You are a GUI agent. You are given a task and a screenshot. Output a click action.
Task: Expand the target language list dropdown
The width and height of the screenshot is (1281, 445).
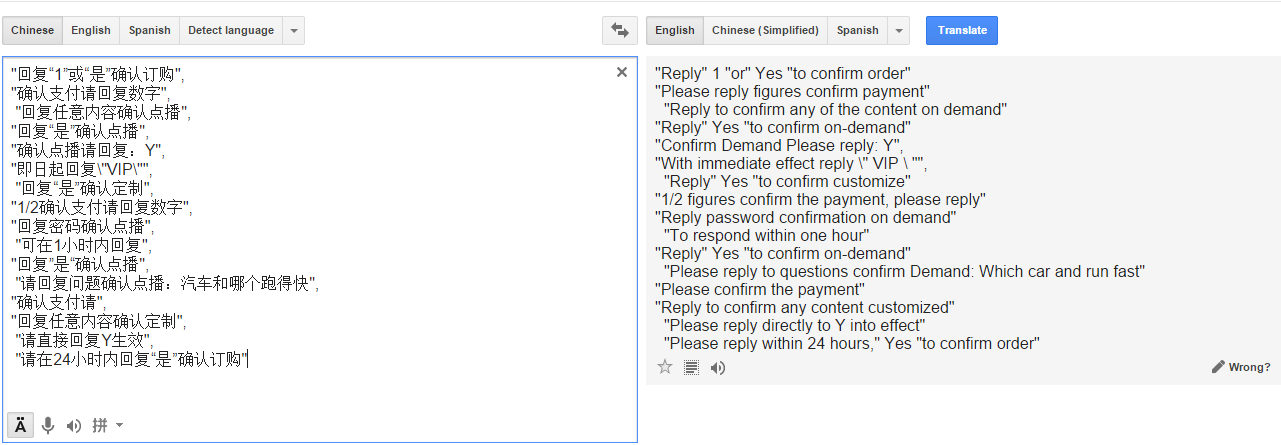[898, 30]
